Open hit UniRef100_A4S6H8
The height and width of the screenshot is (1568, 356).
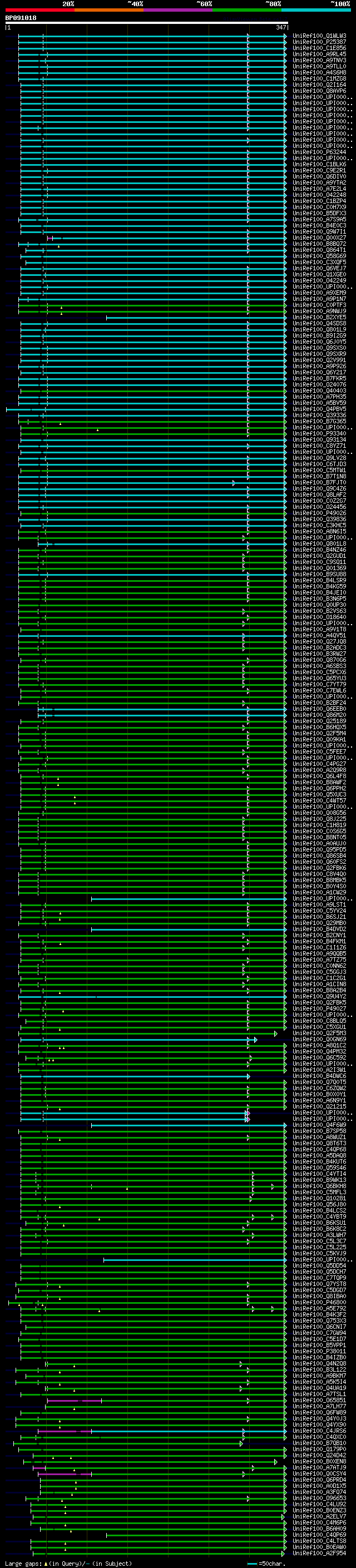[319, 72]
